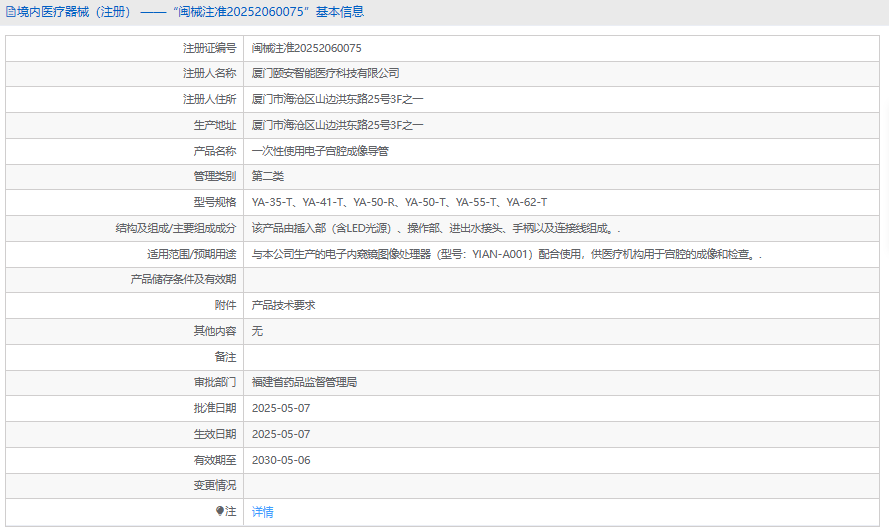889x530 pixels.
Task: Click the document icon beside the page title
Action: pos(10,12)
